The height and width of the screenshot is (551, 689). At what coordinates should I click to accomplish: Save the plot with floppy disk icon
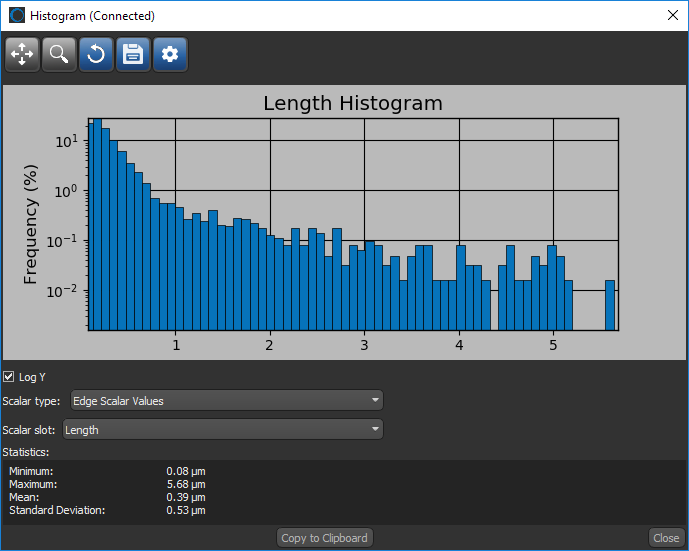pyautogui.click(x=133, y=54)
